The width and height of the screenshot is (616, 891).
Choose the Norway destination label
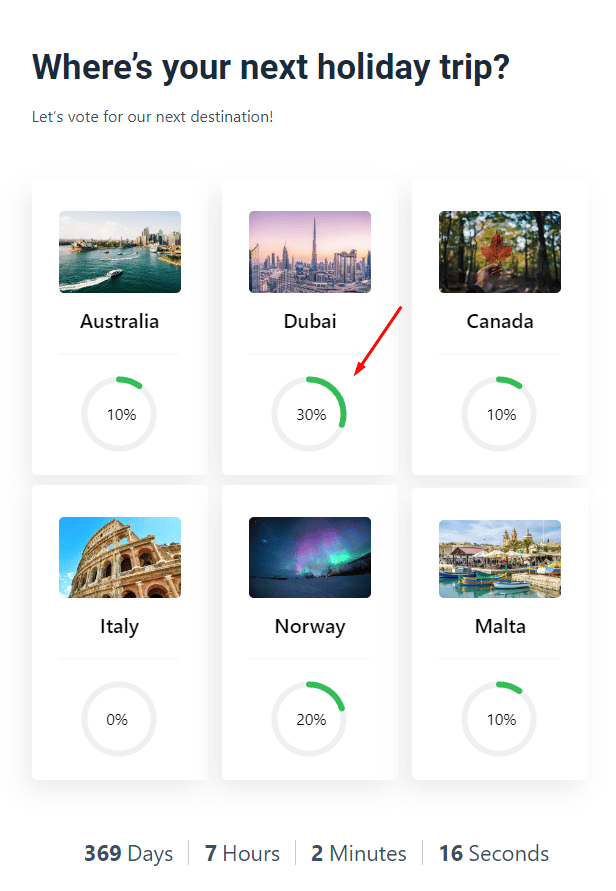310,627
